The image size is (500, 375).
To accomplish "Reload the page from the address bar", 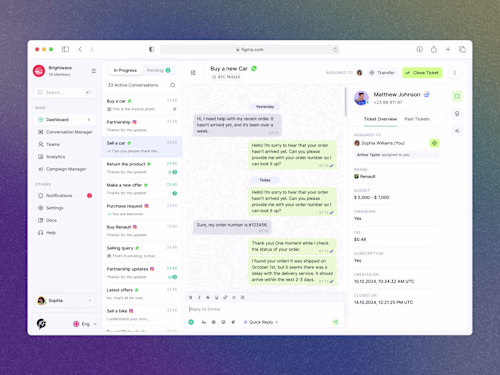I will point(335,50).
